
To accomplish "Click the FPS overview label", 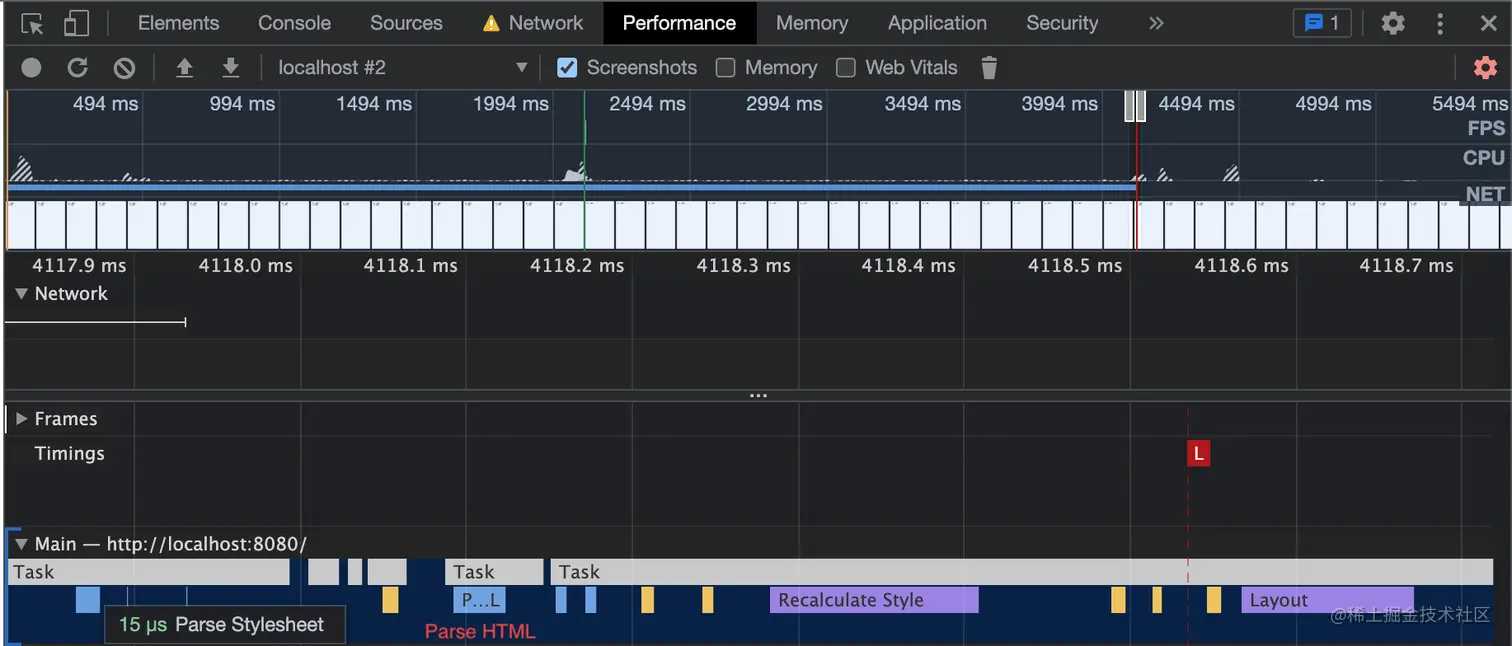I will coord(1486,128).
